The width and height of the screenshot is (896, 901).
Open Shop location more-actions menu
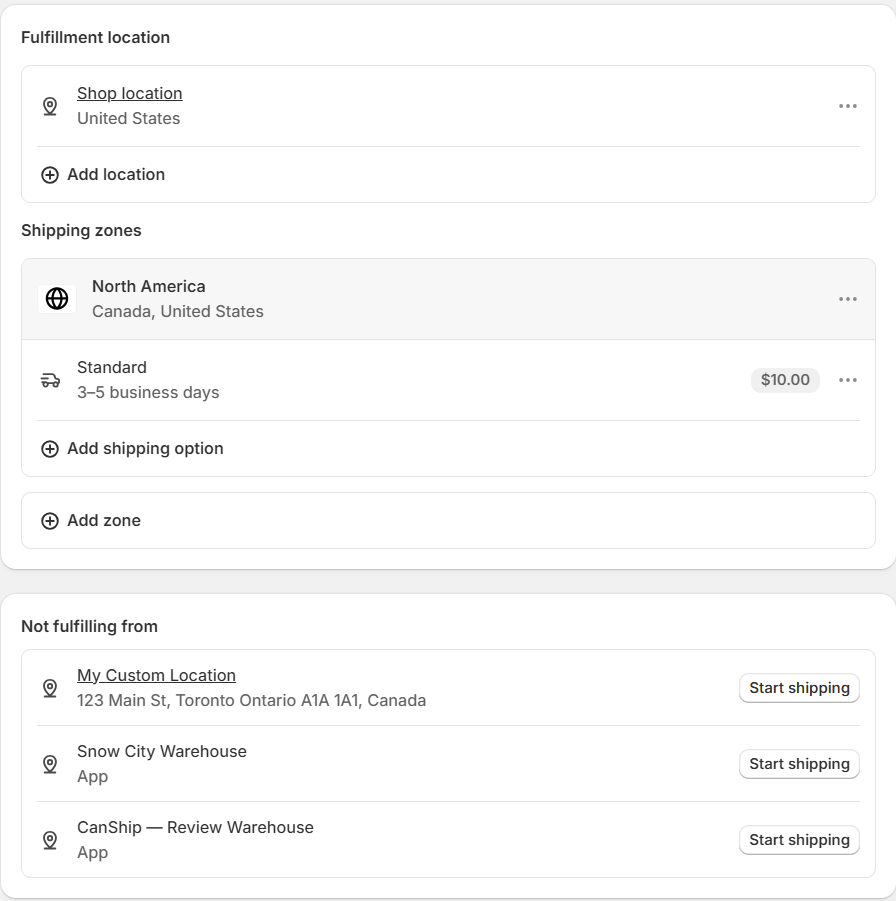tap(848, 106)
